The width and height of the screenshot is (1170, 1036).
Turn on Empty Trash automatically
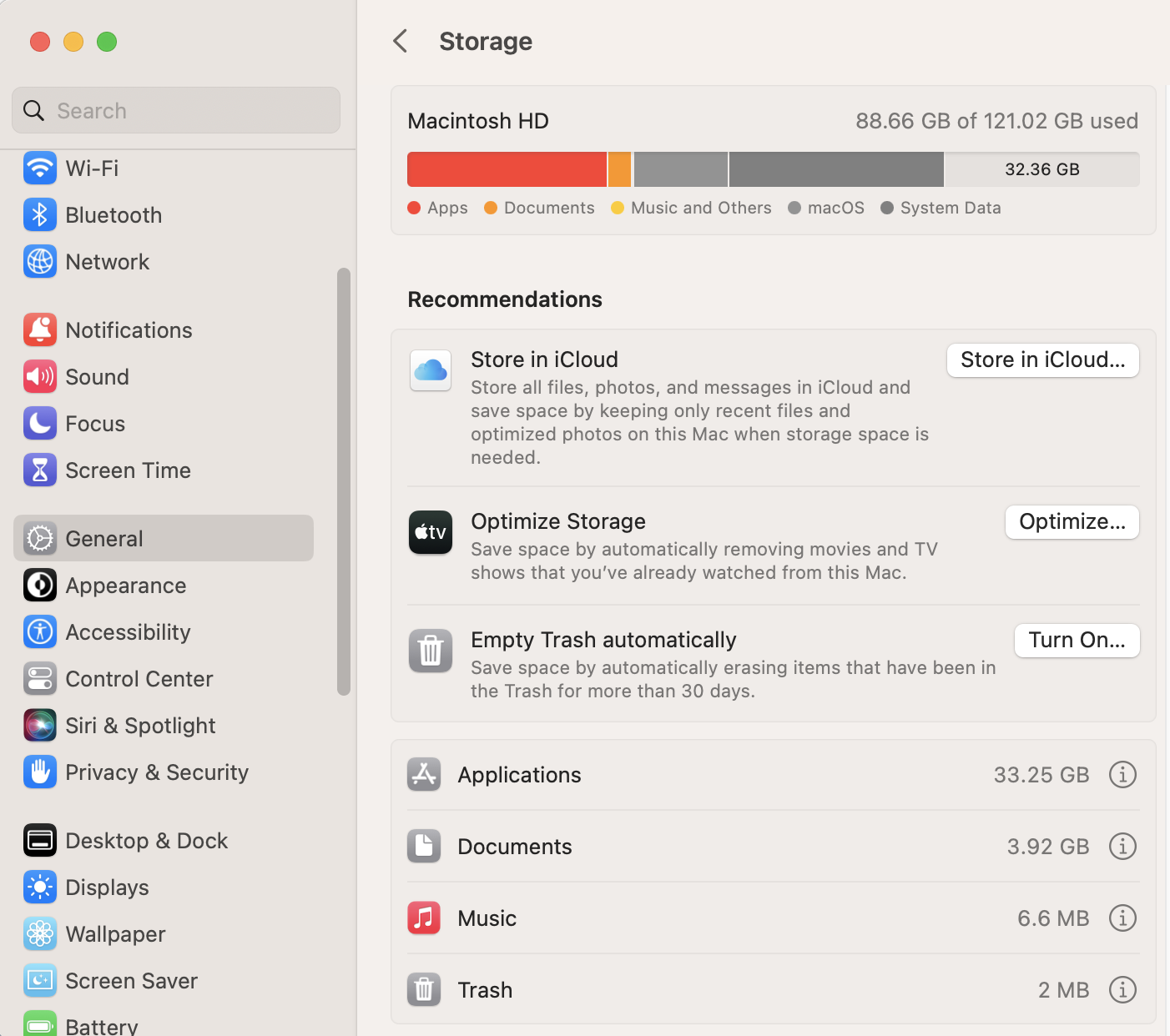(x=1077, y=641)
